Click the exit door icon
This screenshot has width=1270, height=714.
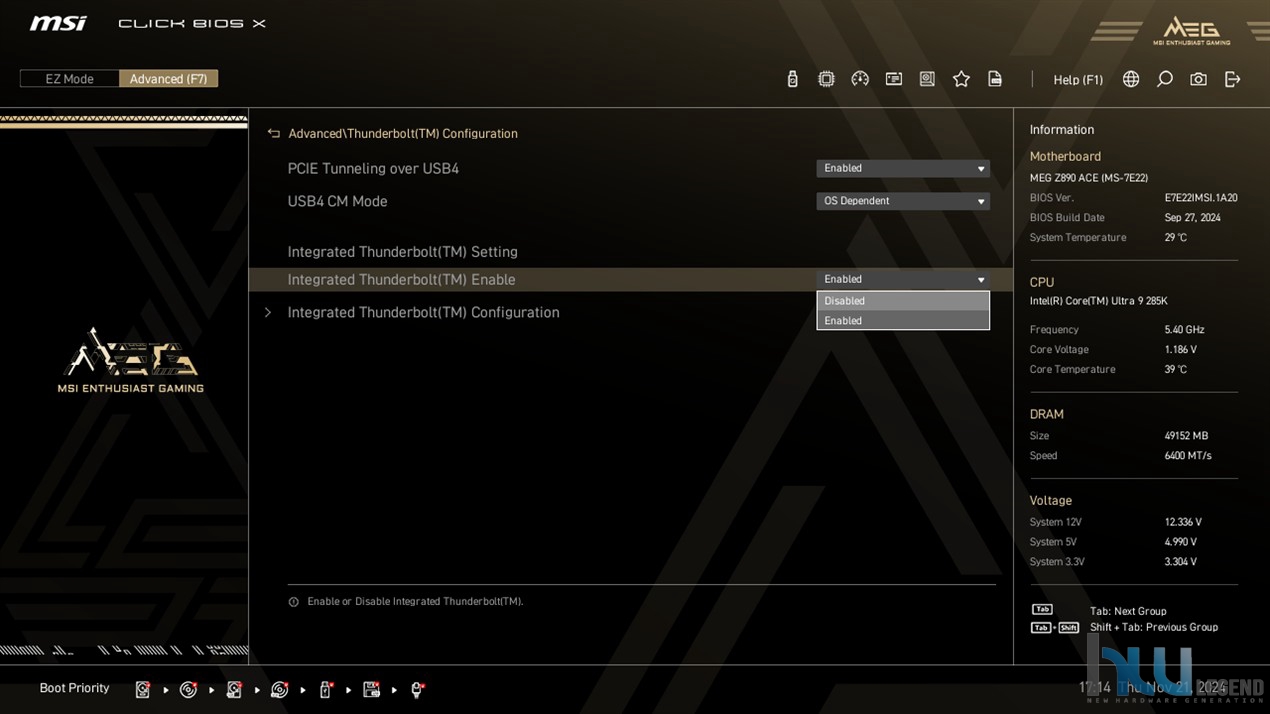click(1232, 79)
